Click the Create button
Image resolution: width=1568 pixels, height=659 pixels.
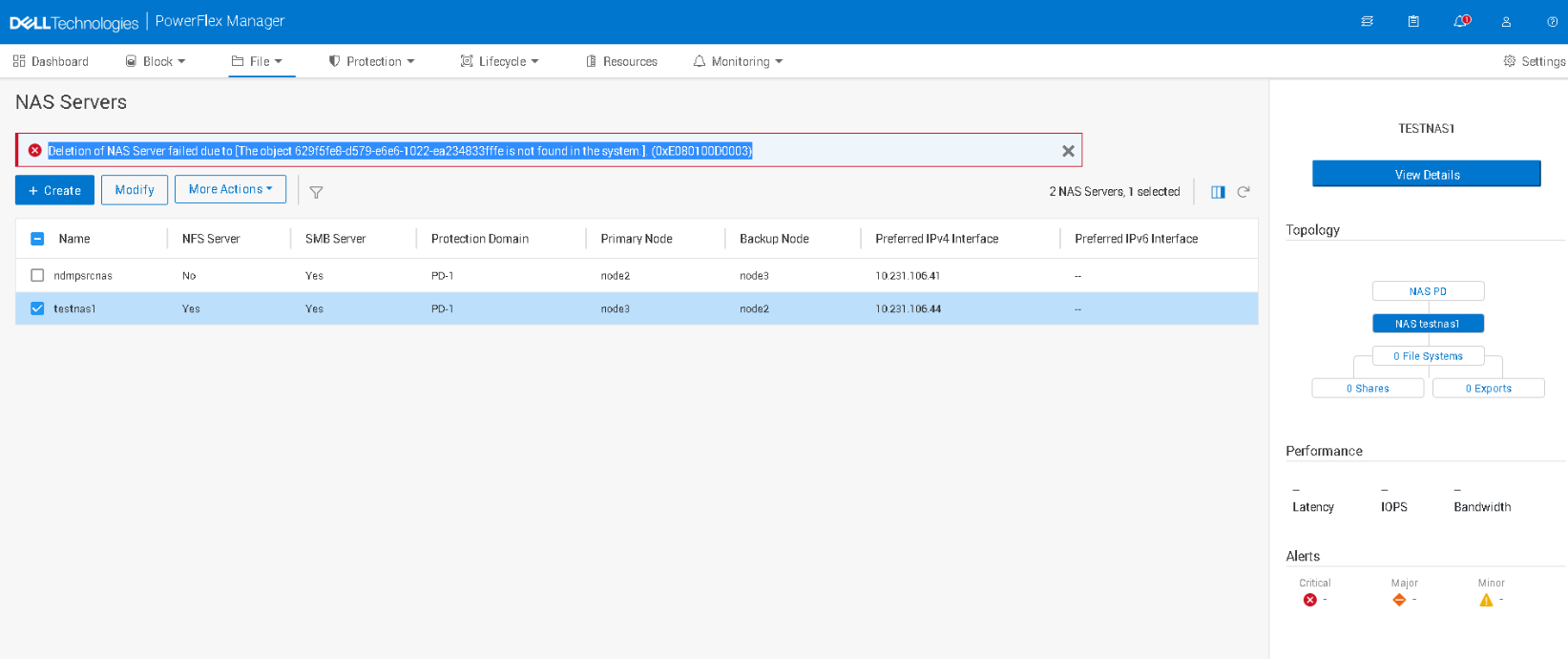pyautogui.click(x=54, y=190)
